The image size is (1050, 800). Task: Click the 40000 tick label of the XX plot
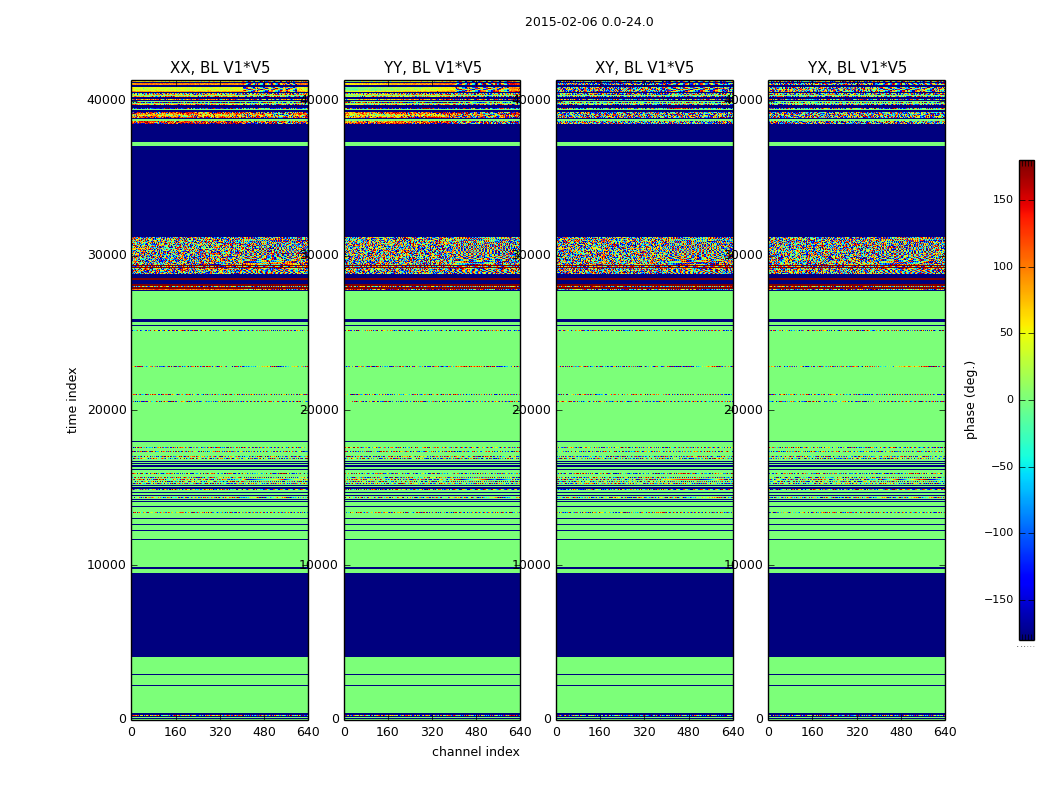coord(106,99)
